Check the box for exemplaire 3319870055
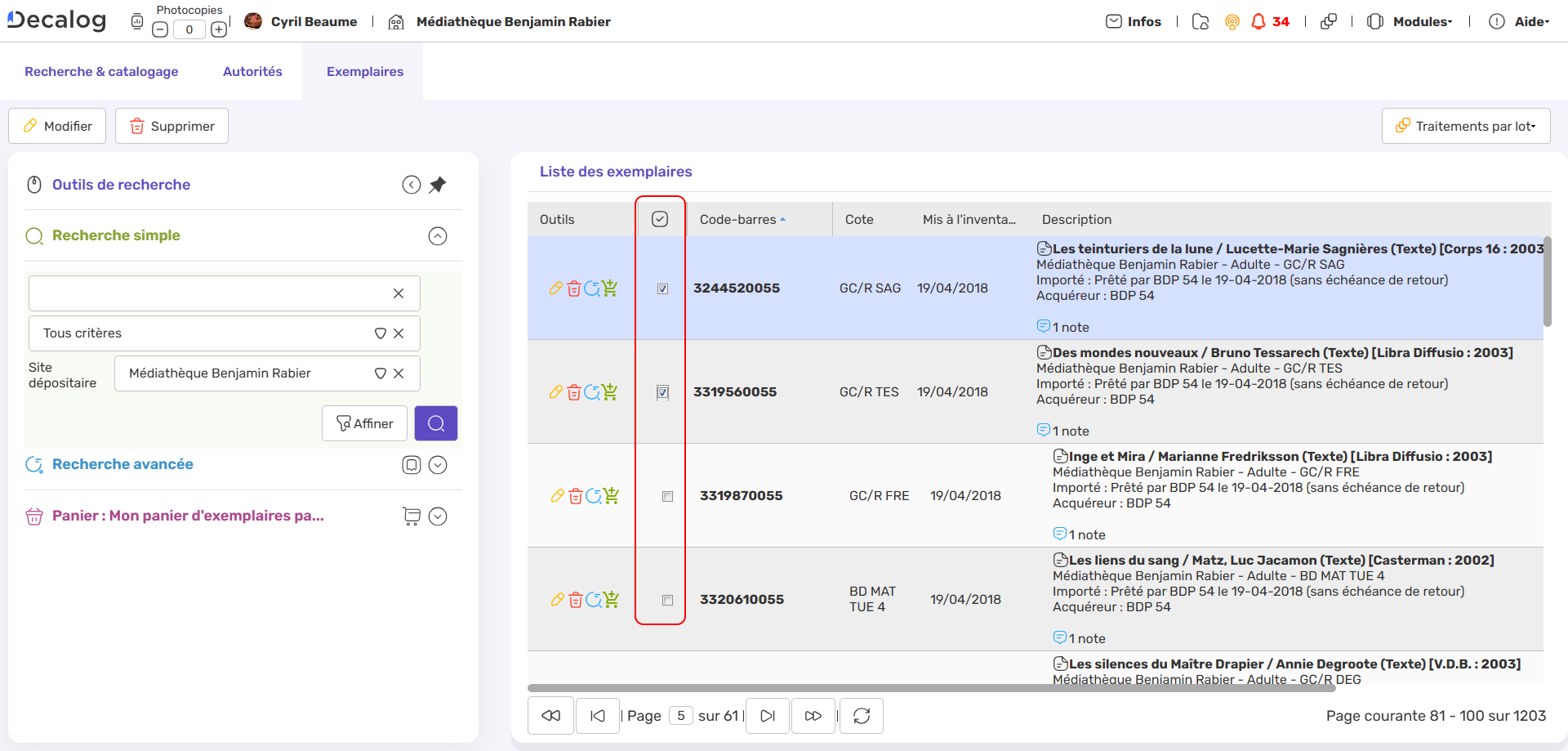This screenshot has width=1568, height=751. 667,496
